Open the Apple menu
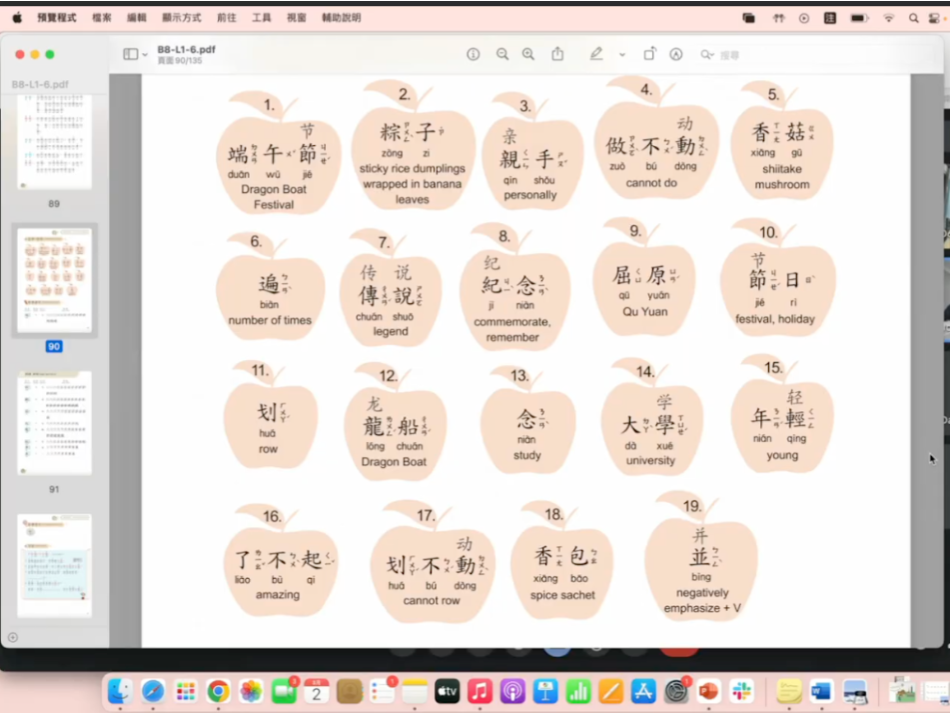 16,18
